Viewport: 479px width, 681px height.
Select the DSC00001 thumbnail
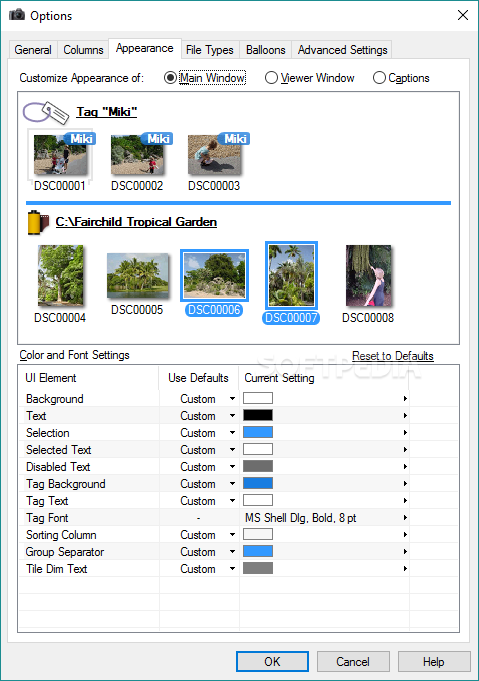(60, 155)
